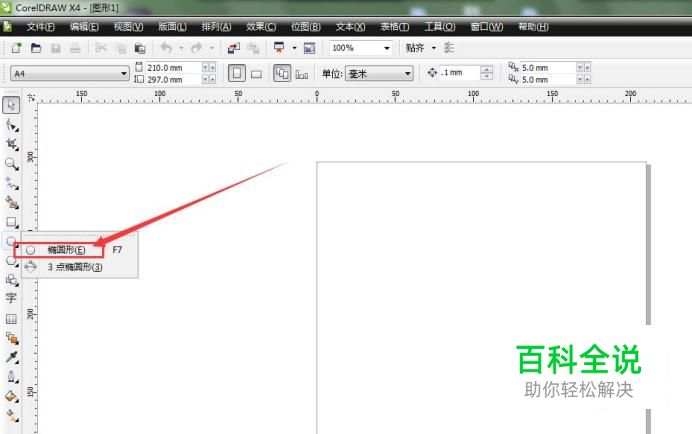
Task: Open the 毫米 units dropdown
Action: pos(408,73)
